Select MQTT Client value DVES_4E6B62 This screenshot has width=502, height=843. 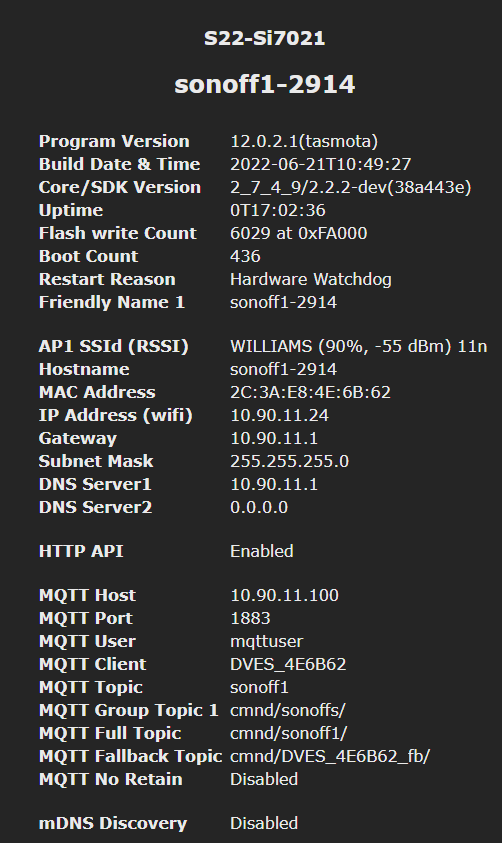click(289, 665)
